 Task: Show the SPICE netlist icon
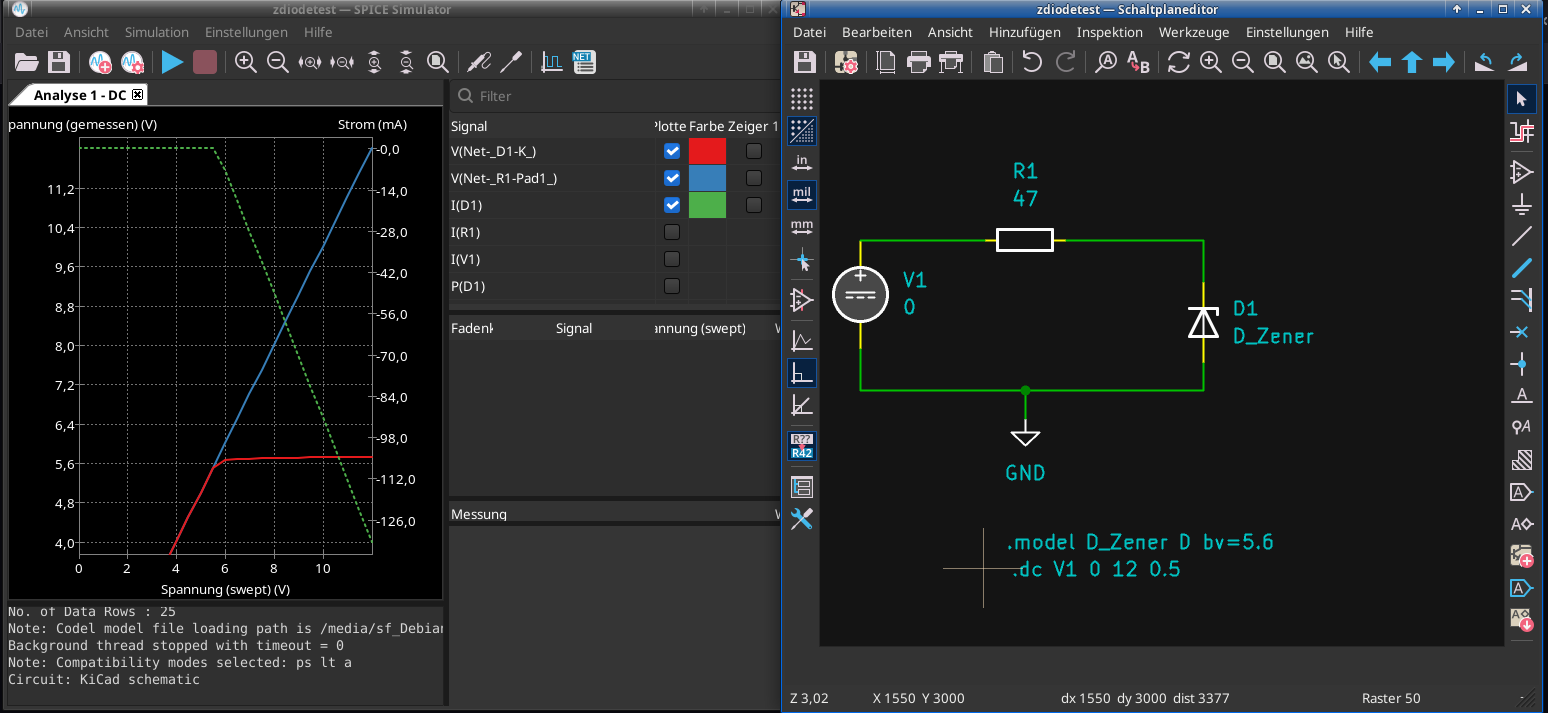click(584, 62)
